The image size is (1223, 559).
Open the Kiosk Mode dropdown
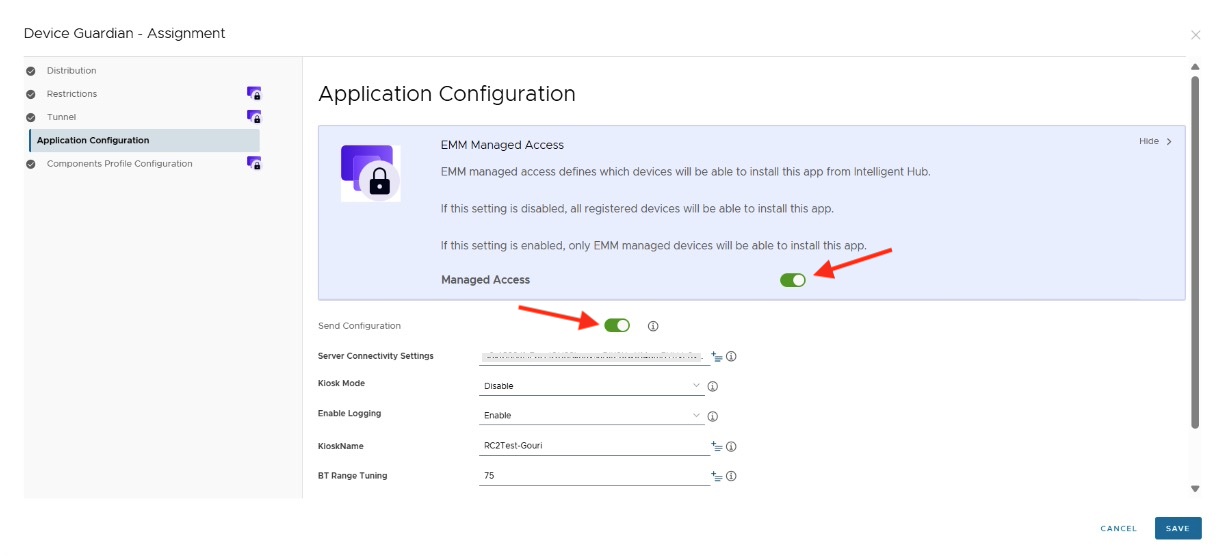[x=592, y=386]
